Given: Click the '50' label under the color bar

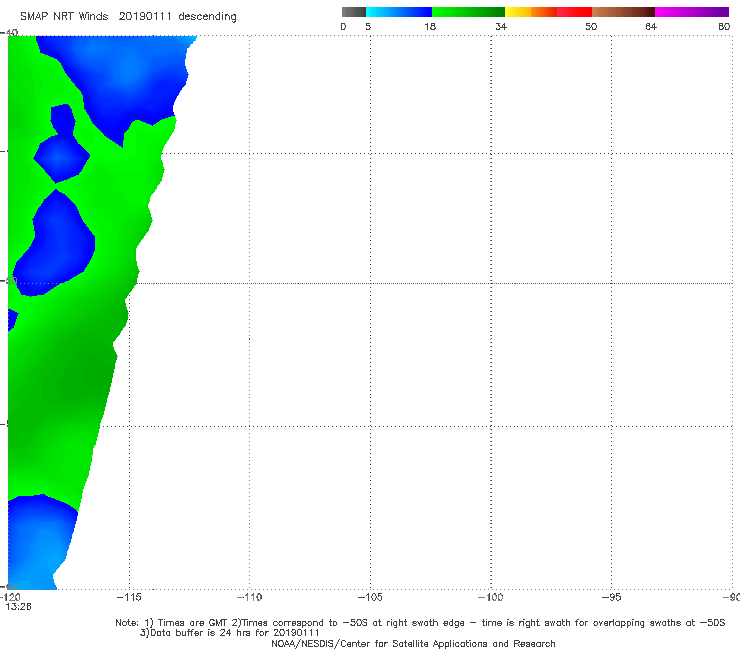Looking at the screenshot, I should [591, 27].
